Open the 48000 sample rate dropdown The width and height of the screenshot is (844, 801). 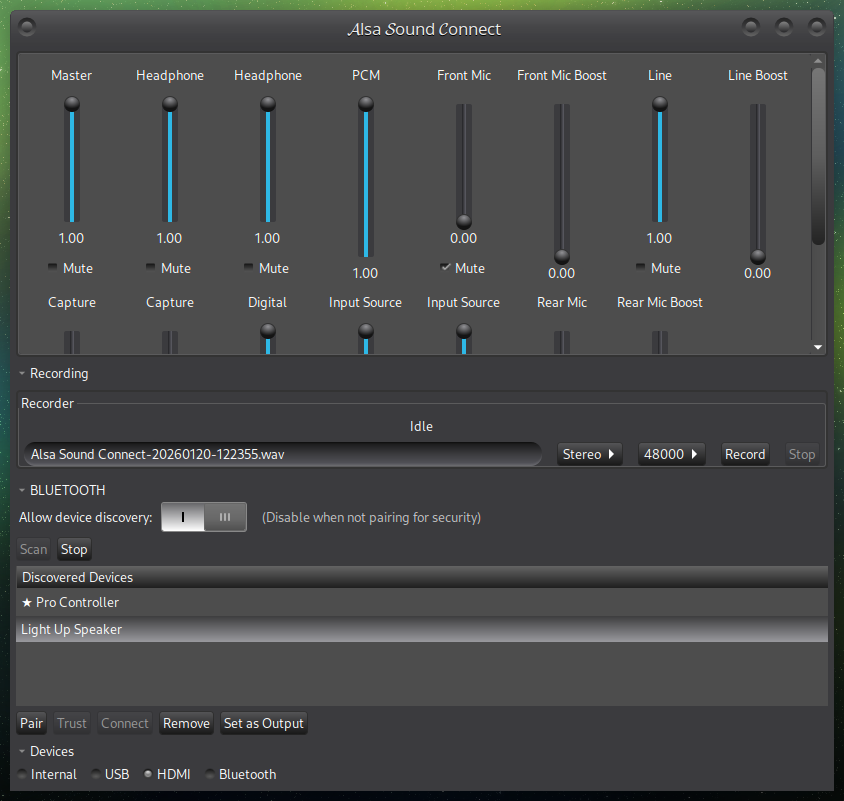671,454
